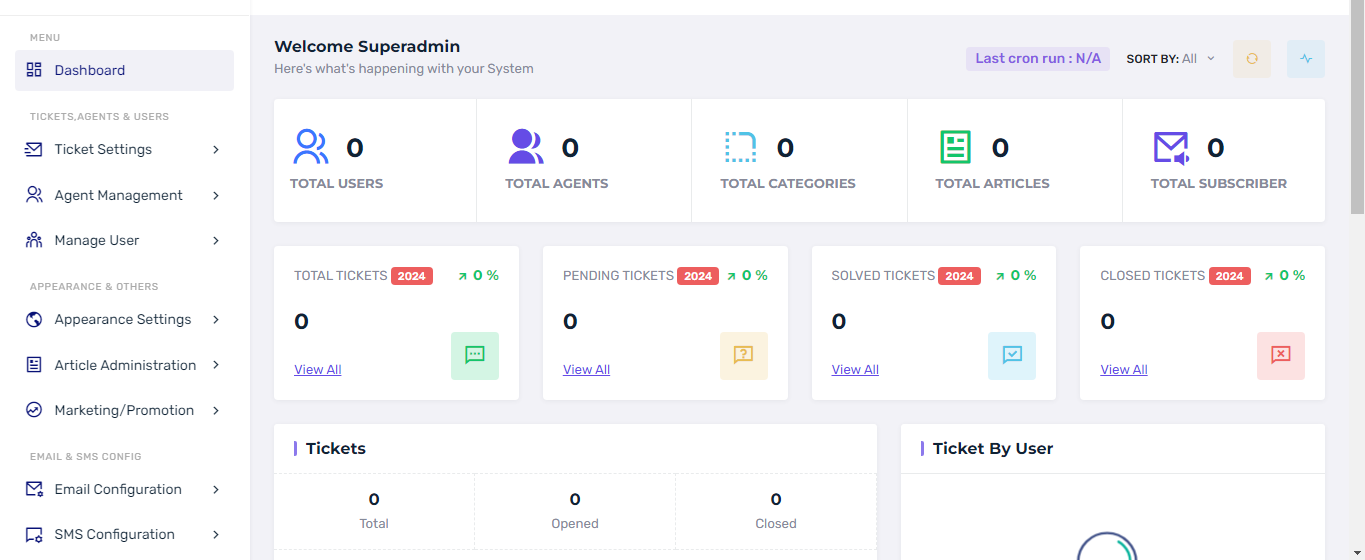Open the Sort By dropdown
1365x560 pixels.
point(1171,59)
